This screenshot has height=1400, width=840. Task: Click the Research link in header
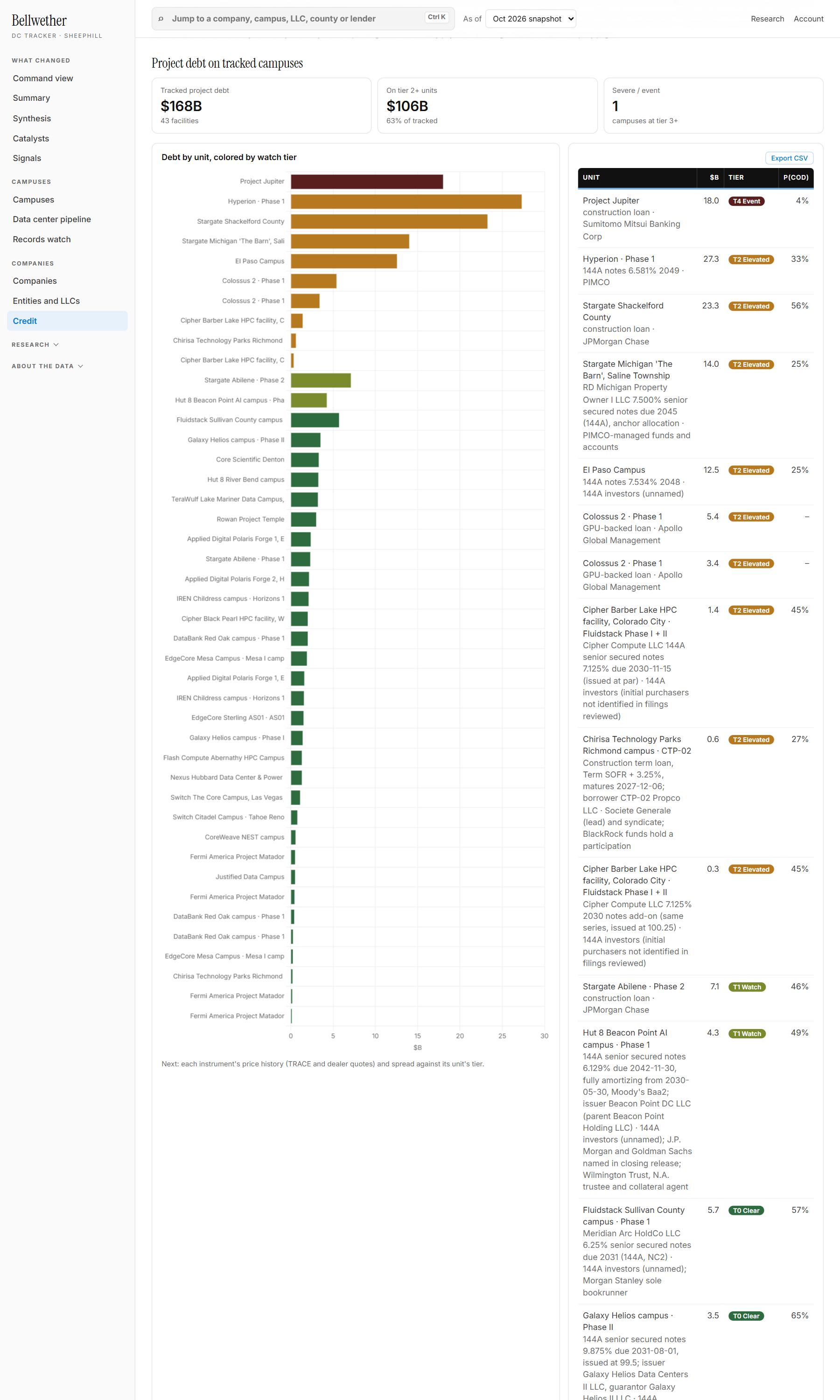click(x=767, y=19)
